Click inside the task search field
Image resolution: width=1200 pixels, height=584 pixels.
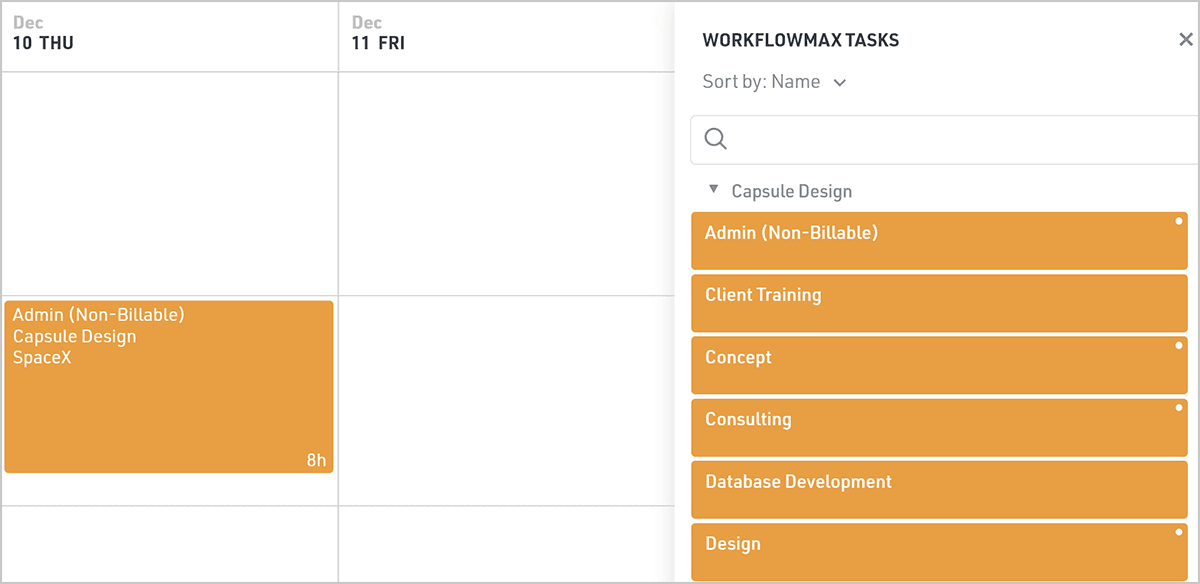[x=950, y=139]
